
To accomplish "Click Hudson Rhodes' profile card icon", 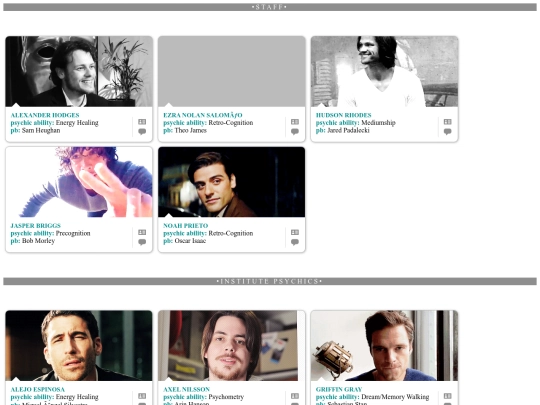I will pyautogui.click(x=447, y=122).
